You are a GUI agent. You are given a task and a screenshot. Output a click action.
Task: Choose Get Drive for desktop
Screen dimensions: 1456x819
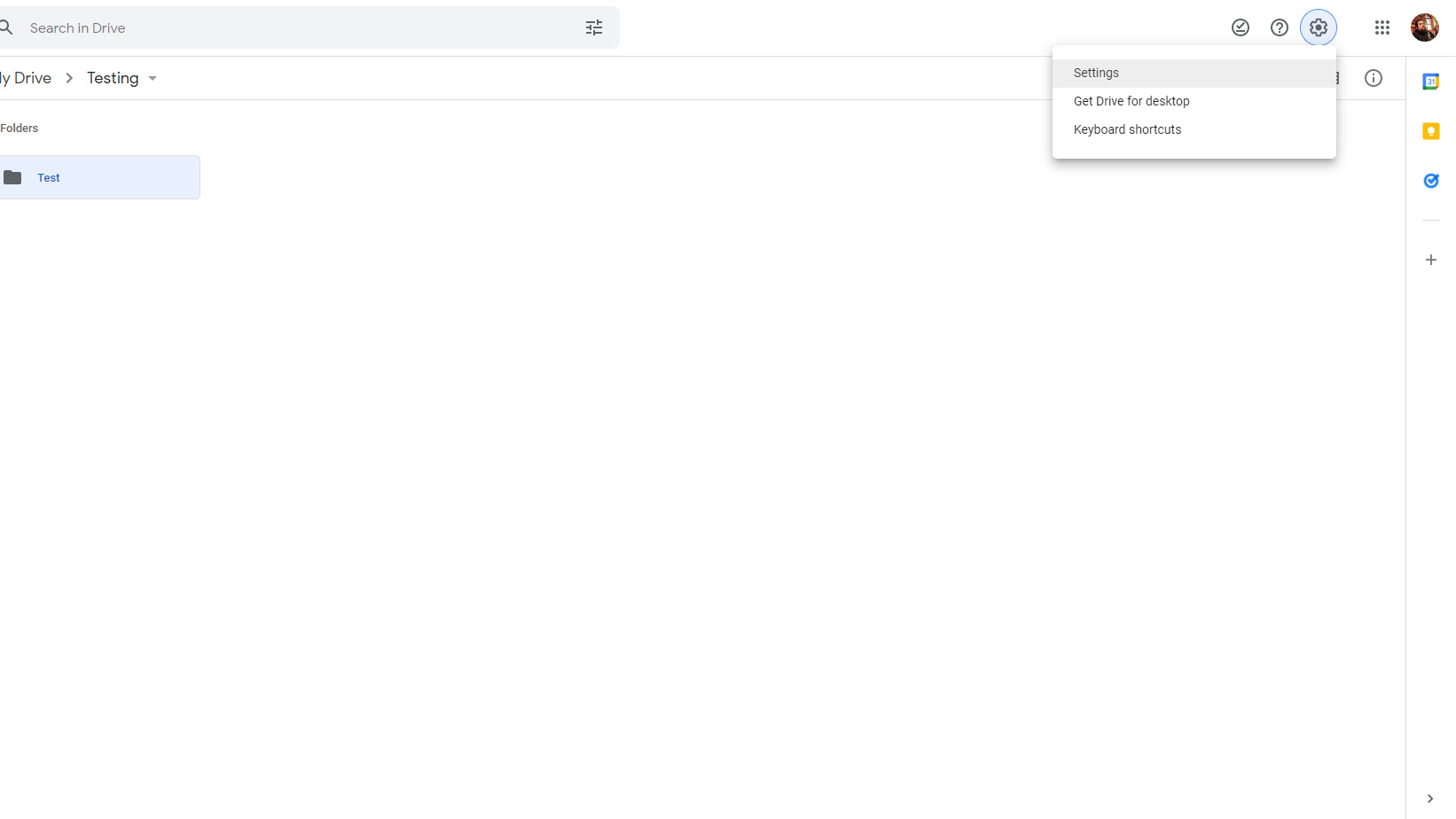[x=1194, y=101]
